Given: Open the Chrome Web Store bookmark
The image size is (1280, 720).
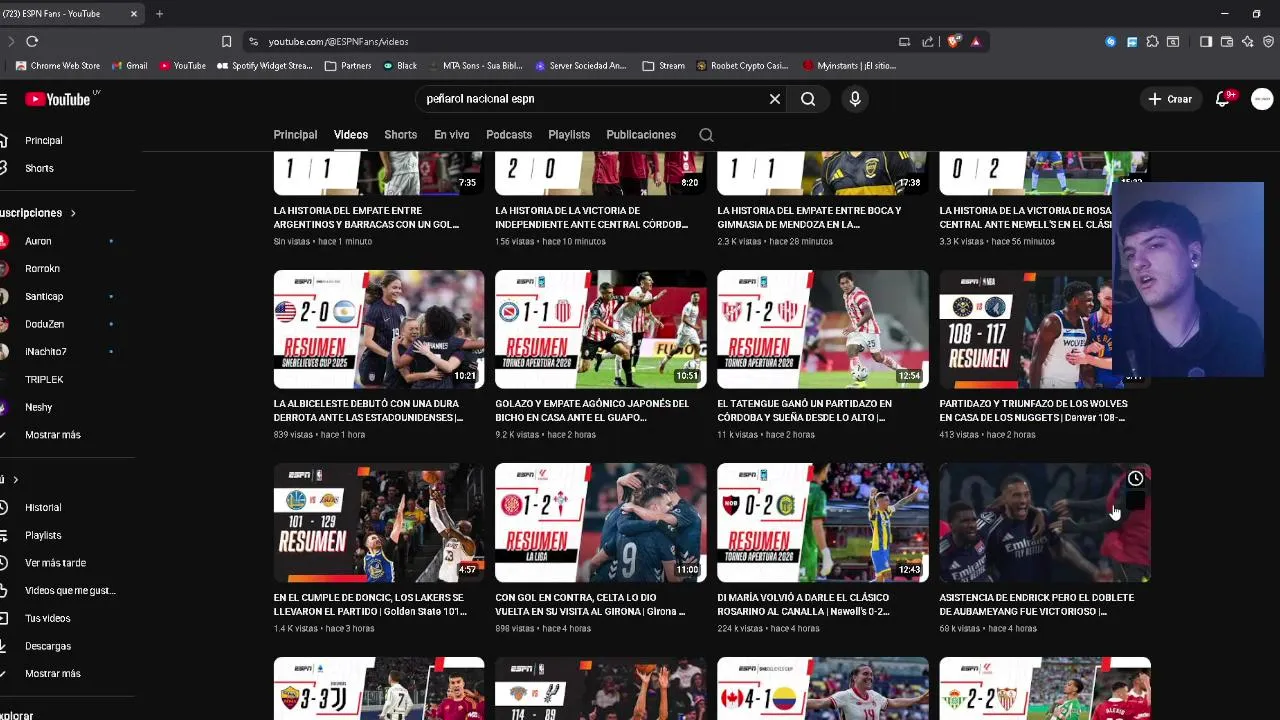Looking at the screenshot, I should coord(58,66).
